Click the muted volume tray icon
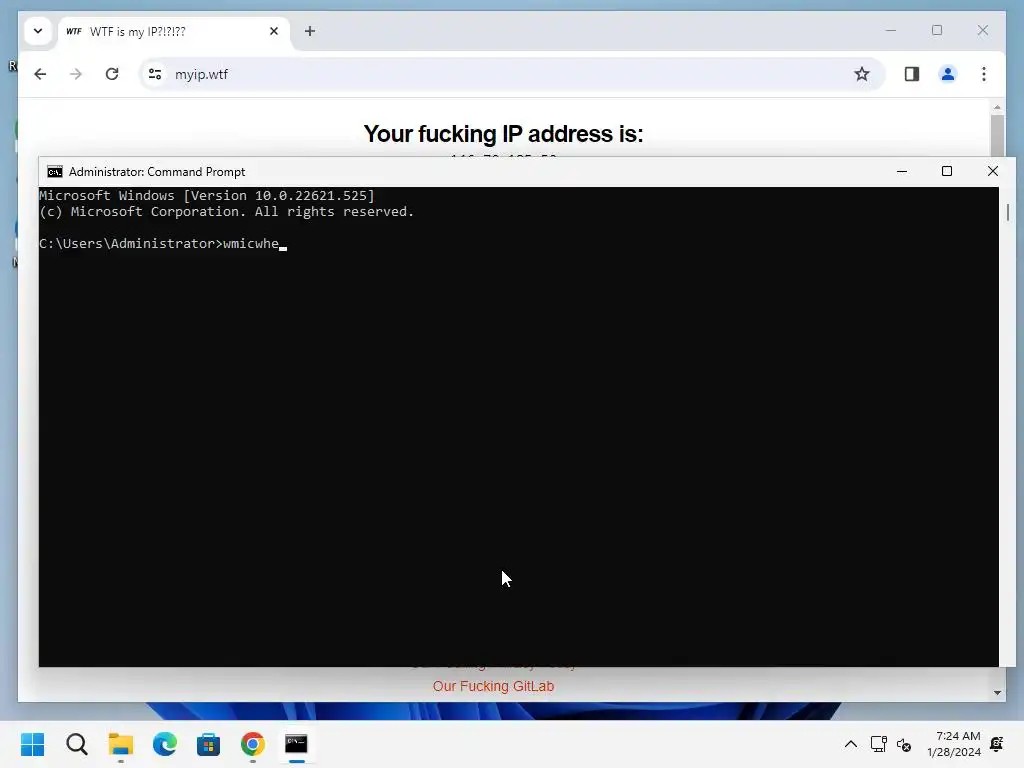The image size is (1024, 768). 904,744
